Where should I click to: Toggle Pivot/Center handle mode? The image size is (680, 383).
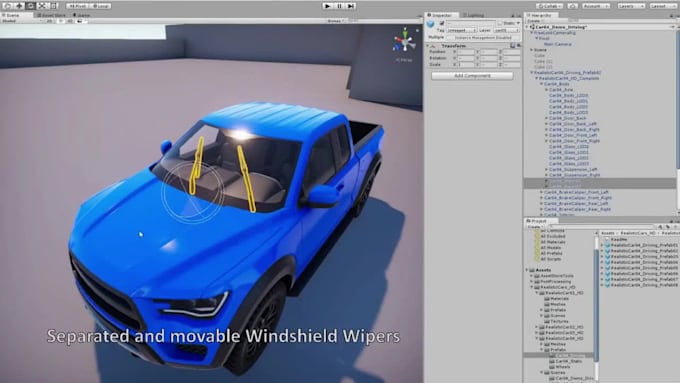(x=77, y=6)
